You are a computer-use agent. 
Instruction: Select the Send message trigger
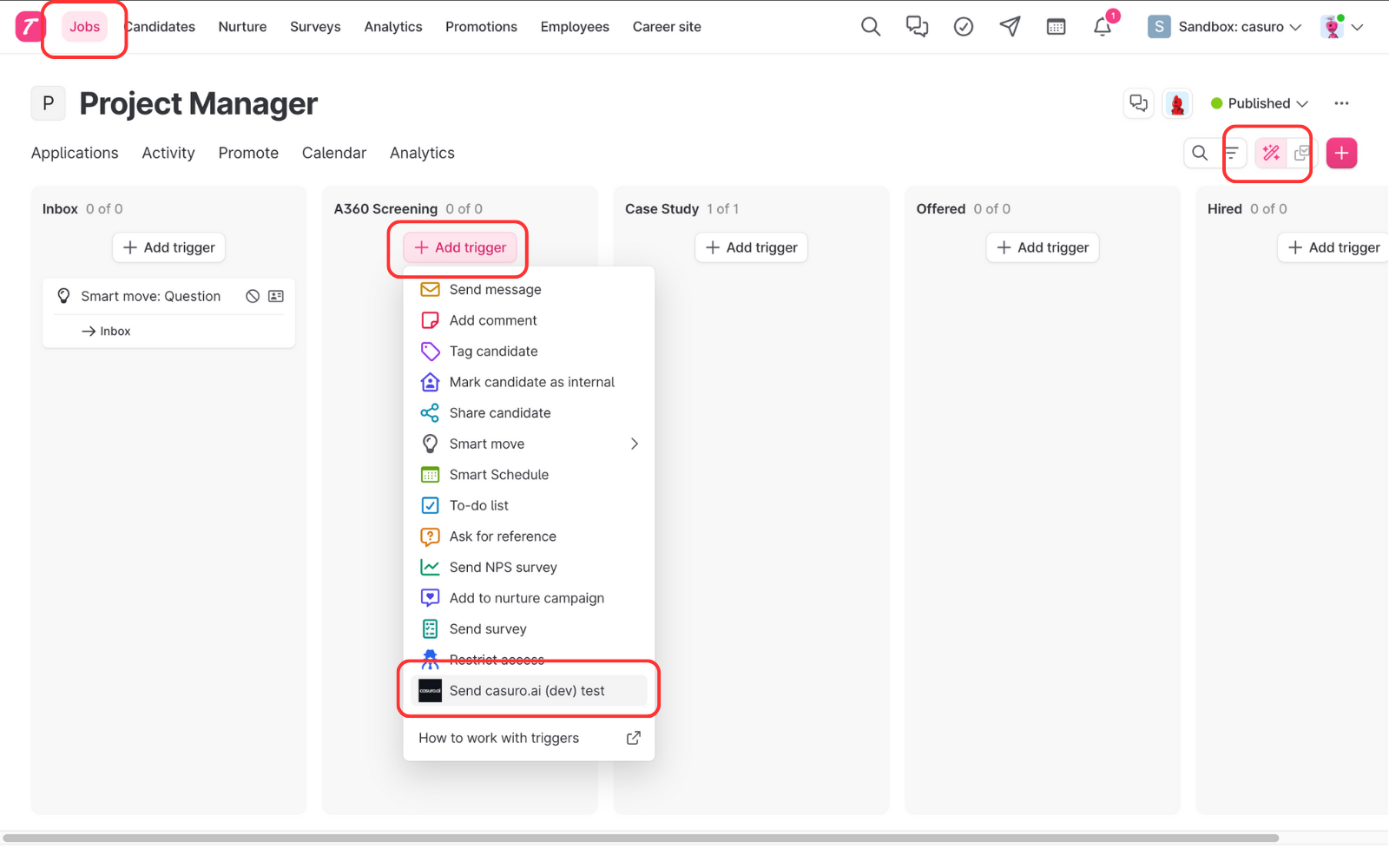pos(529,290)
